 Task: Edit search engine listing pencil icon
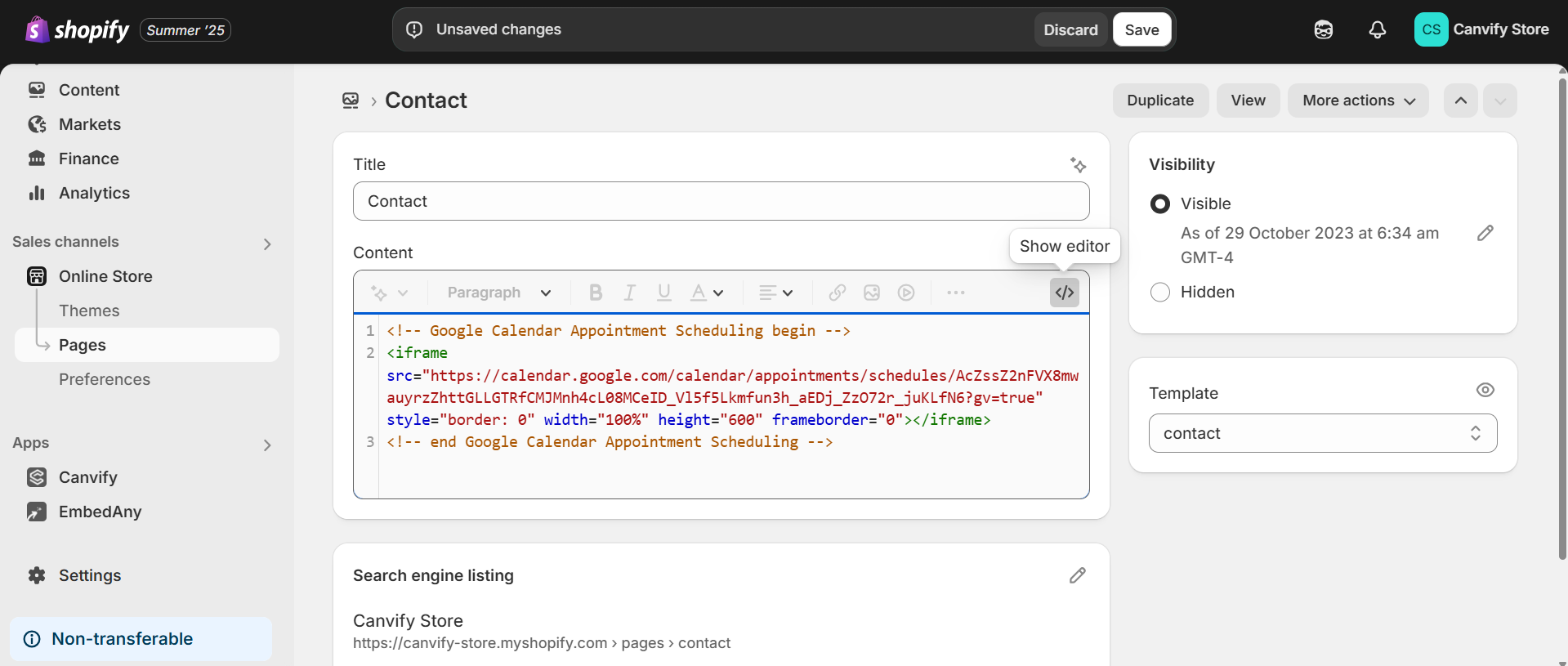pos(1077,576)
